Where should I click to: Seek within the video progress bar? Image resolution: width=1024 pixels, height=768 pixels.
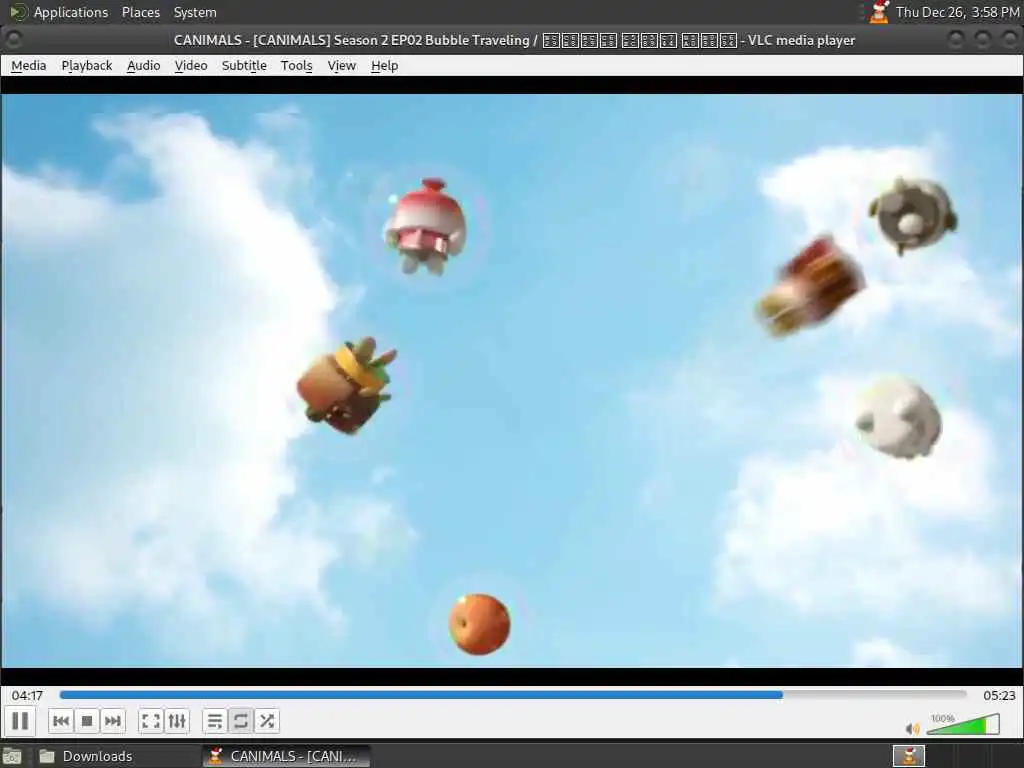click(513, 695)
